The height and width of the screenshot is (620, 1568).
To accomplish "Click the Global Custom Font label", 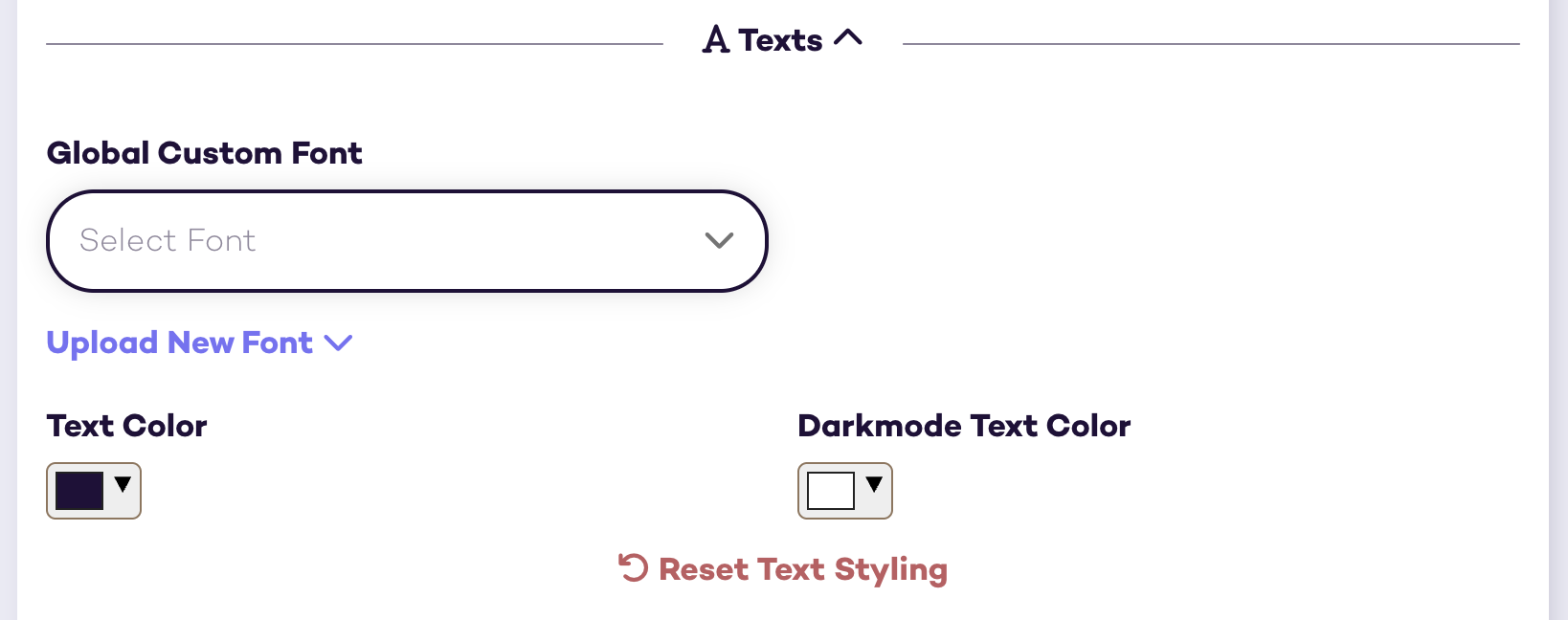I will coord(204,153).
